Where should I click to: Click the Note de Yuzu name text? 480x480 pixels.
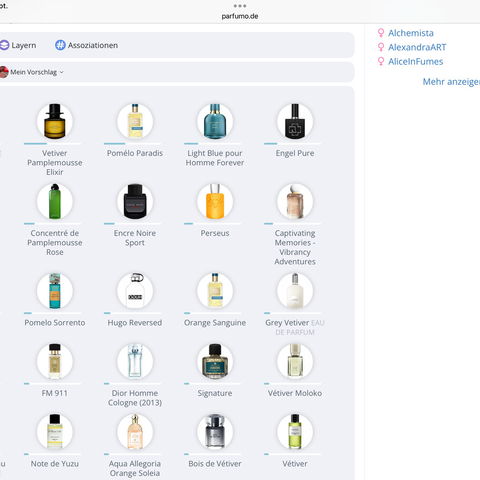[55, 464]
